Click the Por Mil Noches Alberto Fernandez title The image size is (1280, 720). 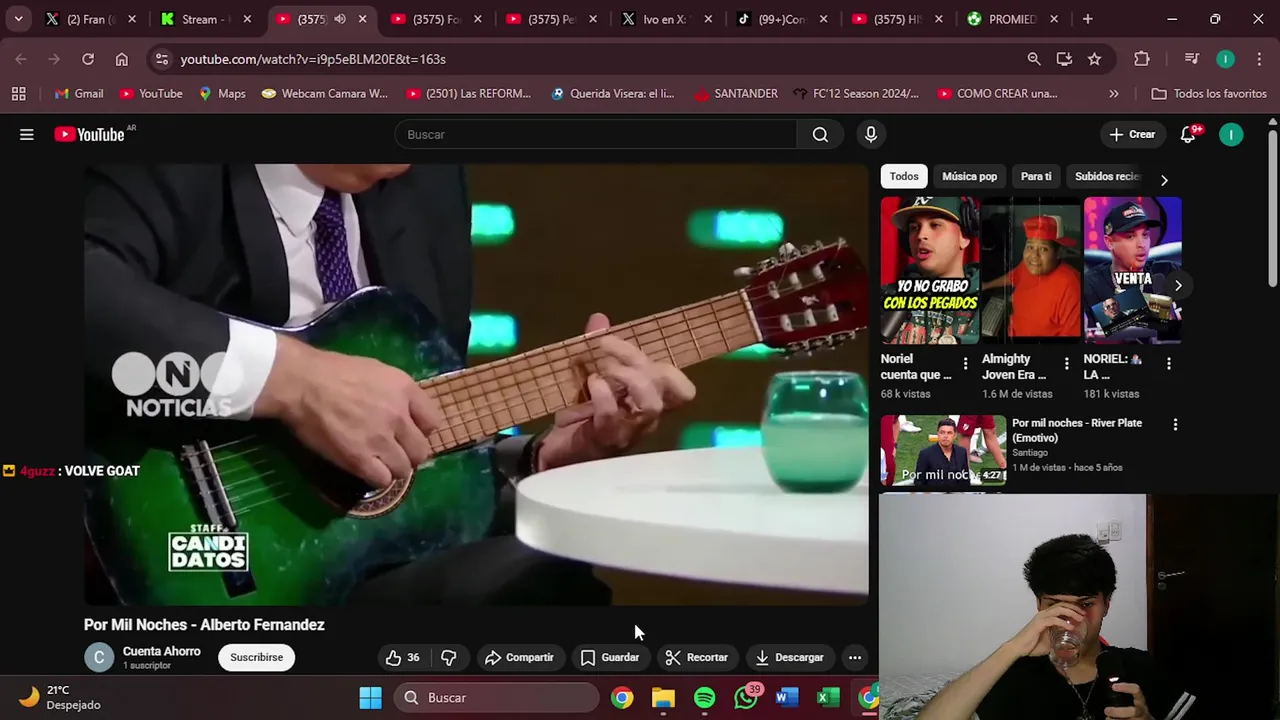click(204, 624)
